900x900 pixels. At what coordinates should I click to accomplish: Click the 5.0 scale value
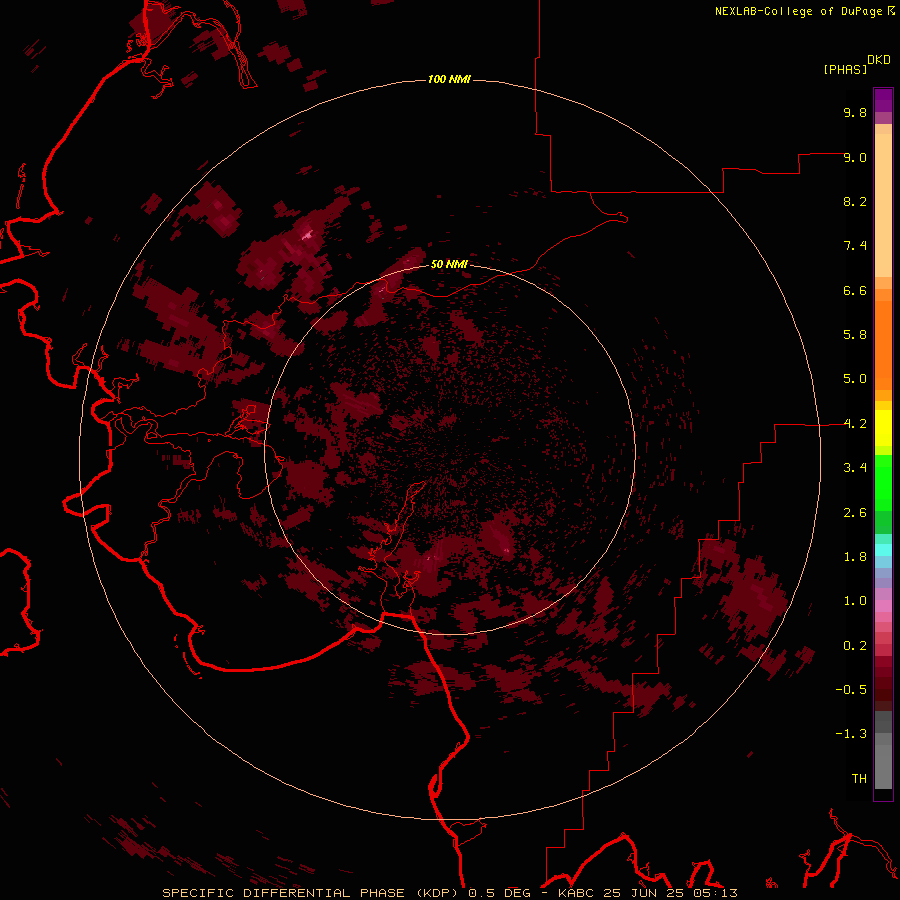[x=855, y=379]
